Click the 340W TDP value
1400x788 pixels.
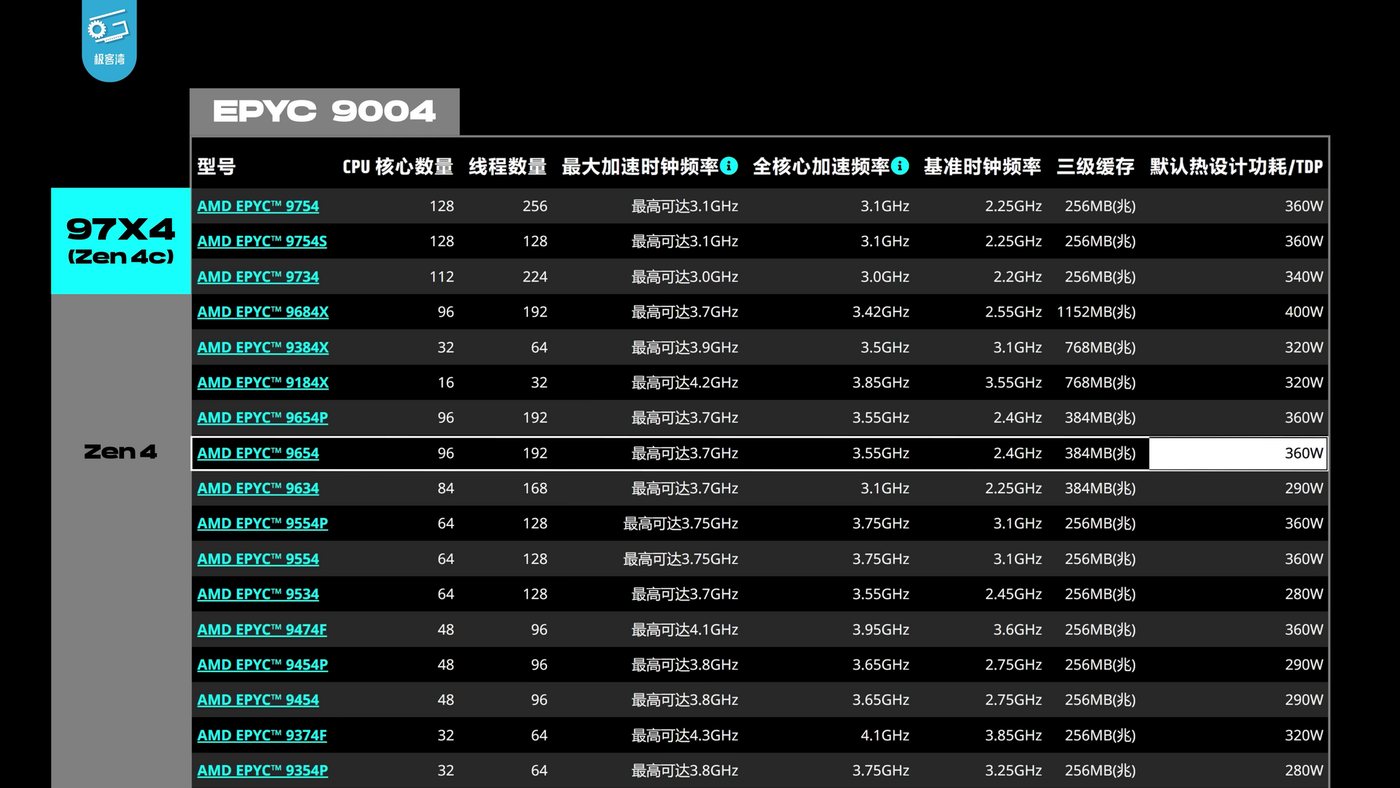(1304, 277)
